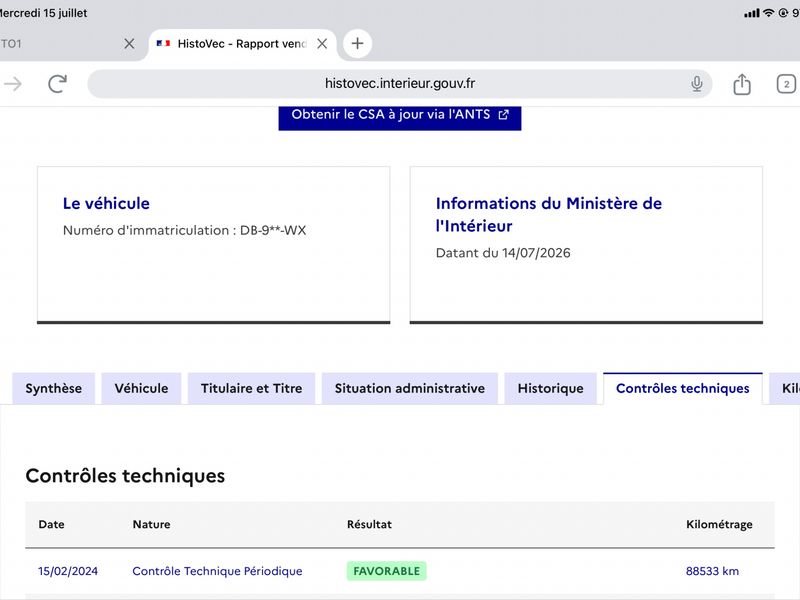Open the Historique tab

pos(551,388)
